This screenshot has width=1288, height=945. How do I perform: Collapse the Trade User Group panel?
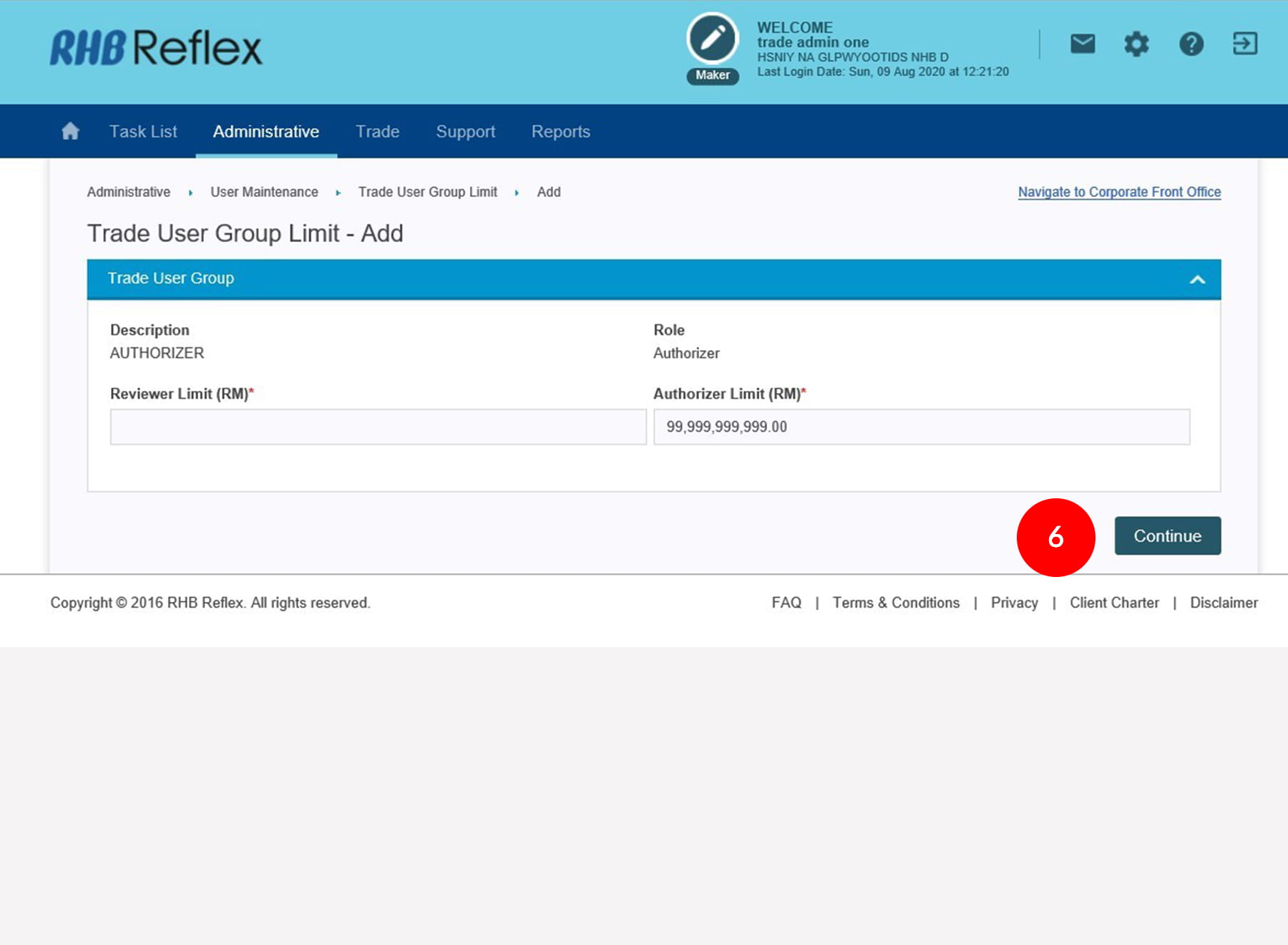pos(1197,279)
